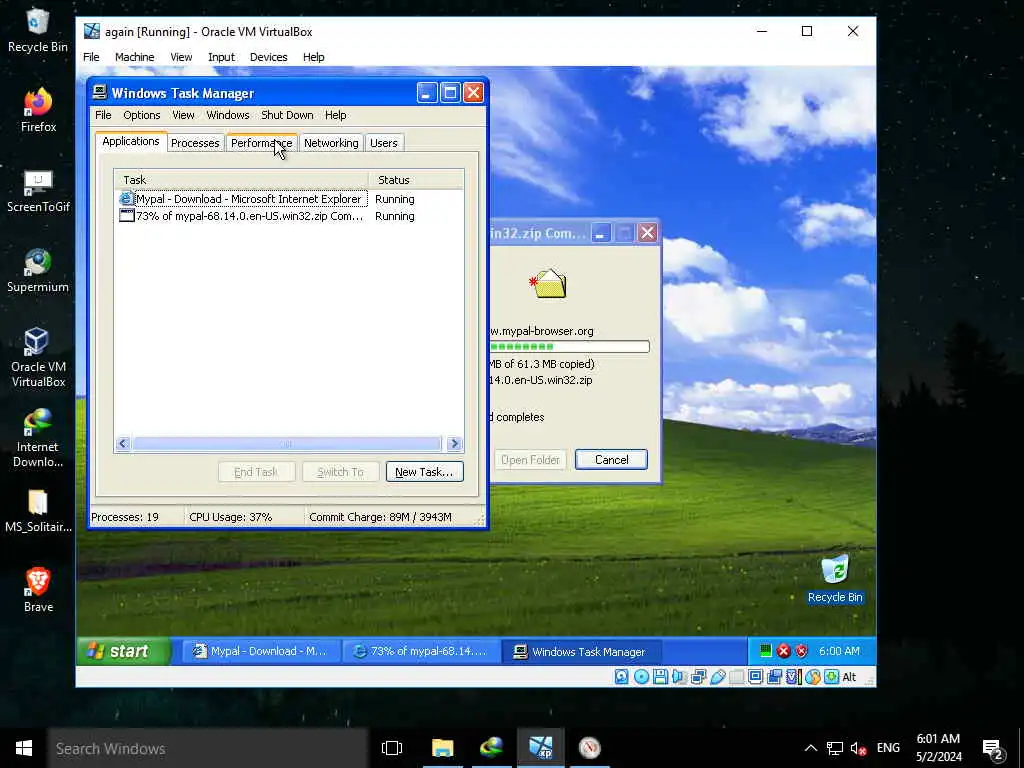Select the Recycle Bin on the XP desktop

point(835,579)
